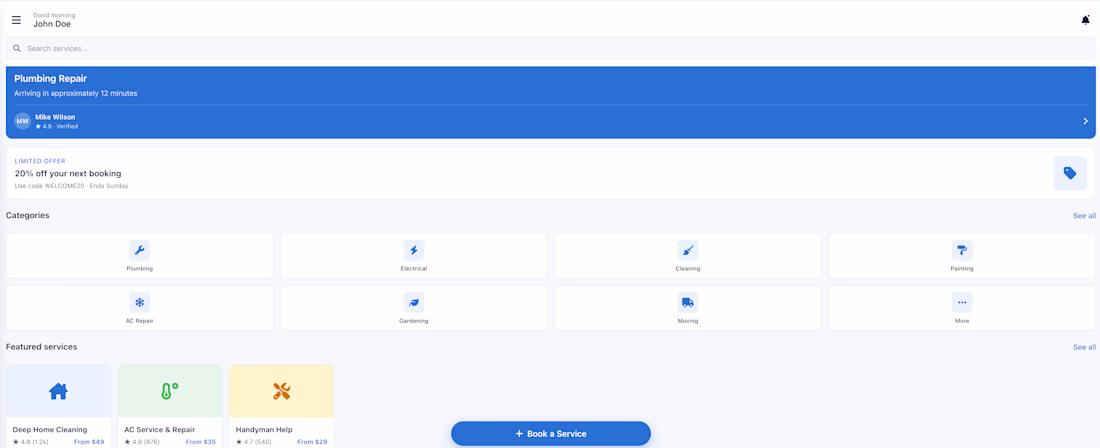This screenshot has height=448, width=1100.
Task: Click the Cleaning category label
Action: [x=688, y=269]
